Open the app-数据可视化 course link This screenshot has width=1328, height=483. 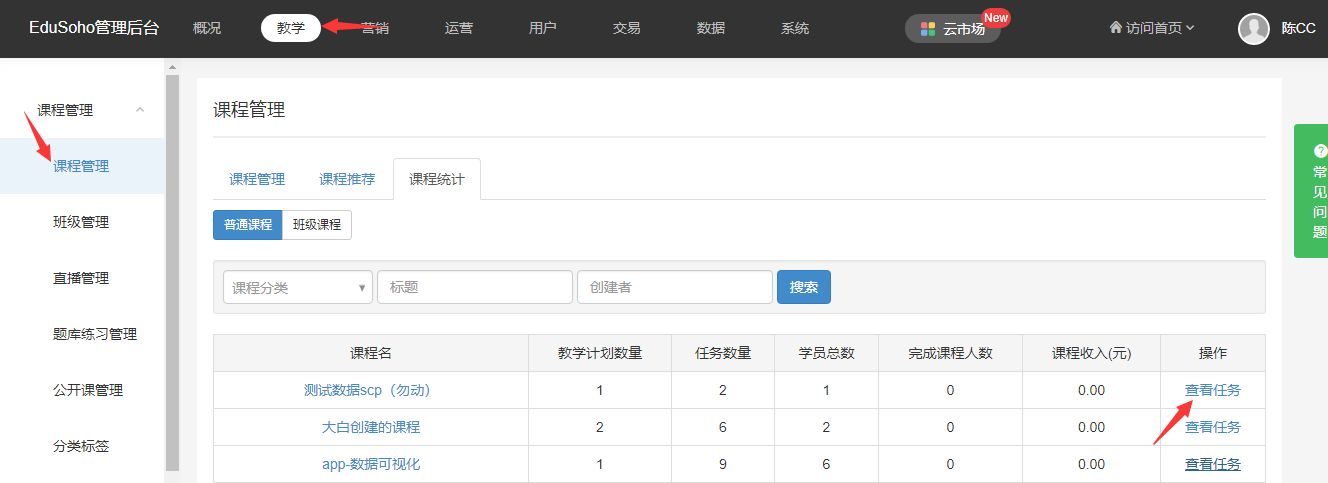371,464
